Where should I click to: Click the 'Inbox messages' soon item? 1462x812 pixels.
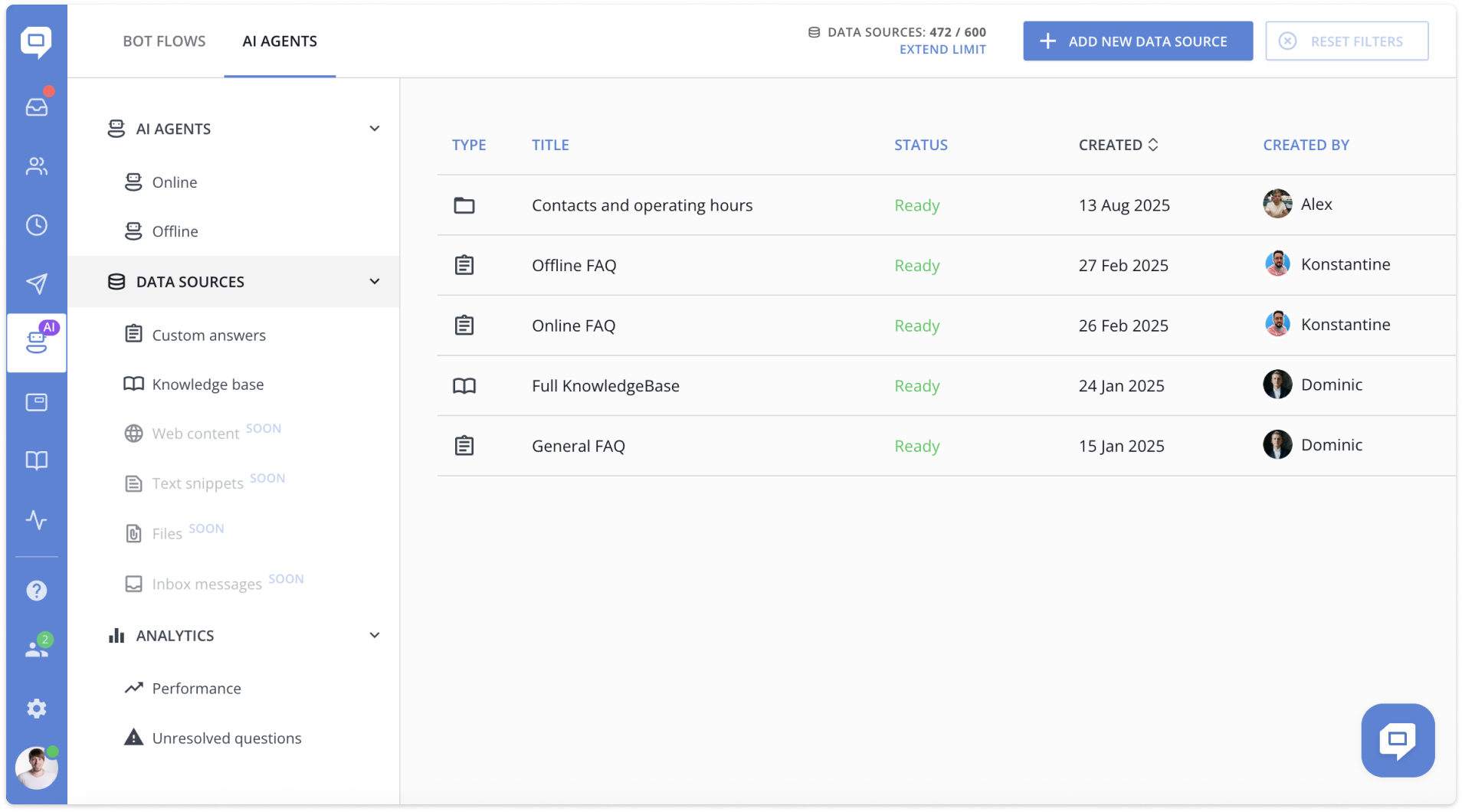pyautogui.click(x=207, y=584)
